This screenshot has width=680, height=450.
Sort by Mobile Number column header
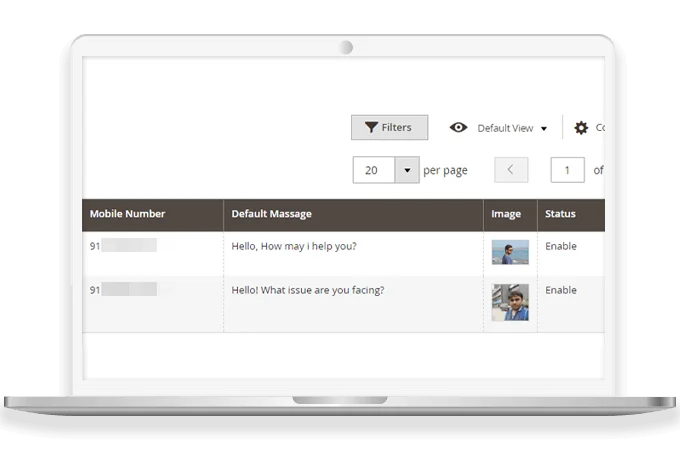[x=127, y=214]
